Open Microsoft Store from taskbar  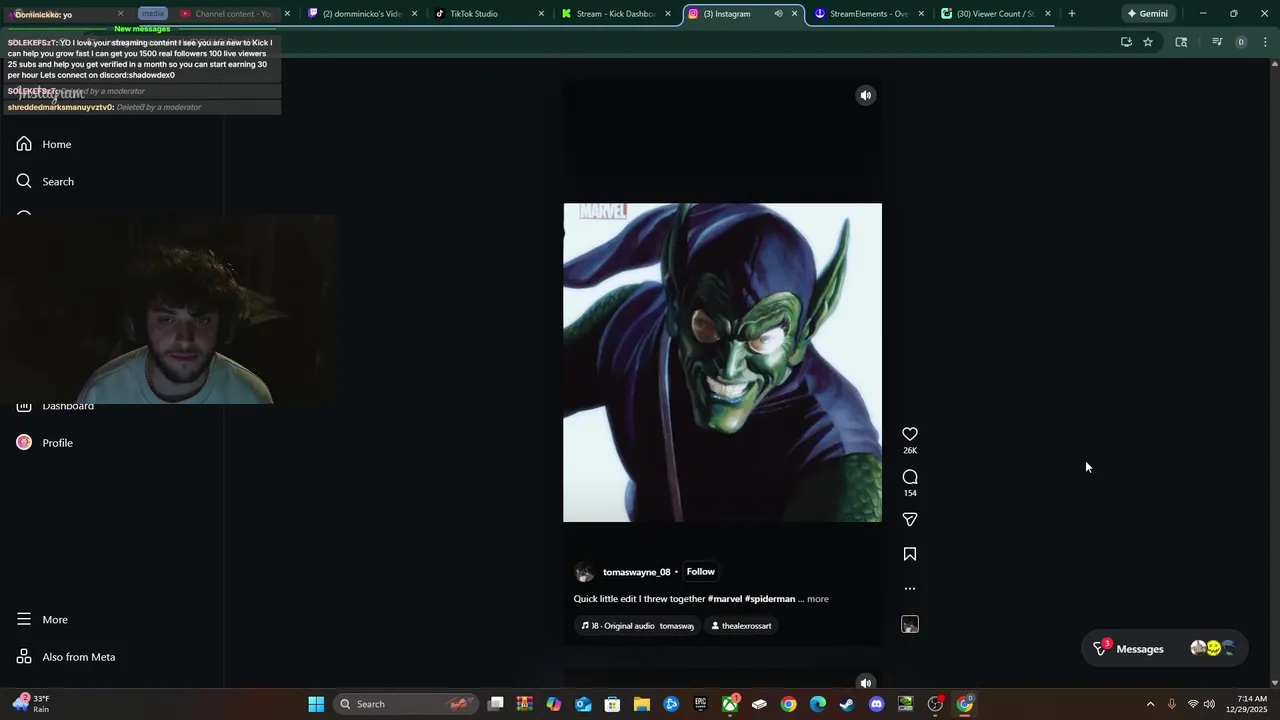pos(612,704)
